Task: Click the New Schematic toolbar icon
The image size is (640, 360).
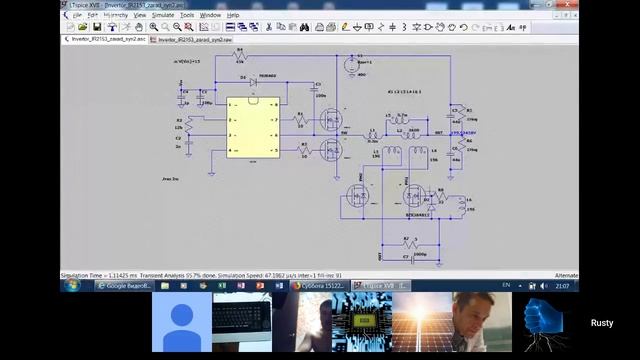Action: pos(70,27)
